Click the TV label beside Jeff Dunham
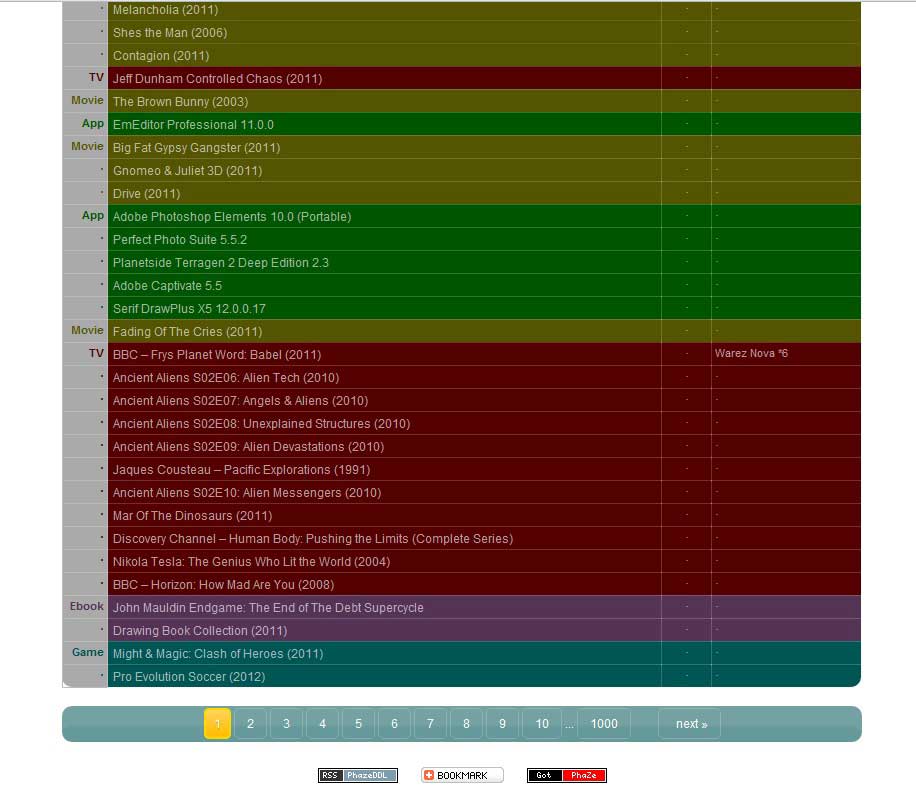The image size is (916, 789). [x=96, y=78]
